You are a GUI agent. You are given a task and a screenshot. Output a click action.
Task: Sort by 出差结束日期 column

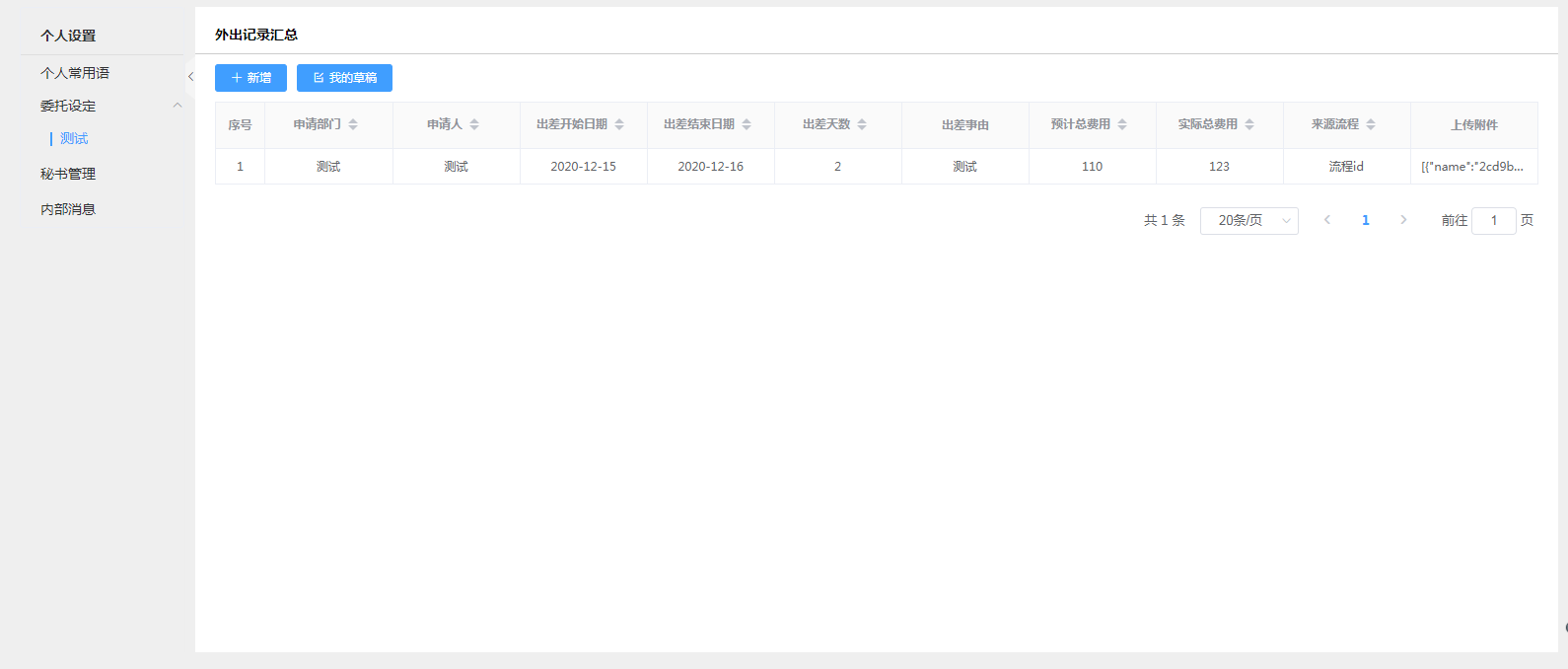[747, 124]
